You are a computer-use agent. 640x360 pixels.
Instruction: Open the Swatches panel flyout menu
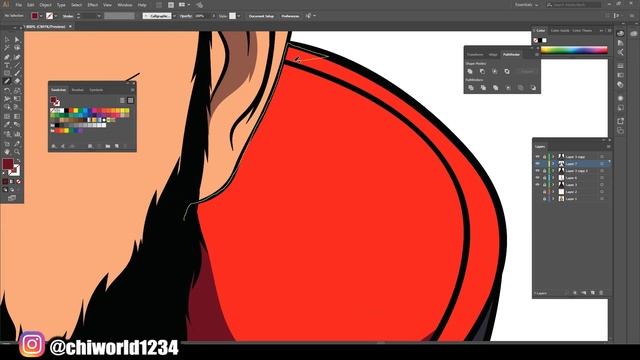coord(132,90)
